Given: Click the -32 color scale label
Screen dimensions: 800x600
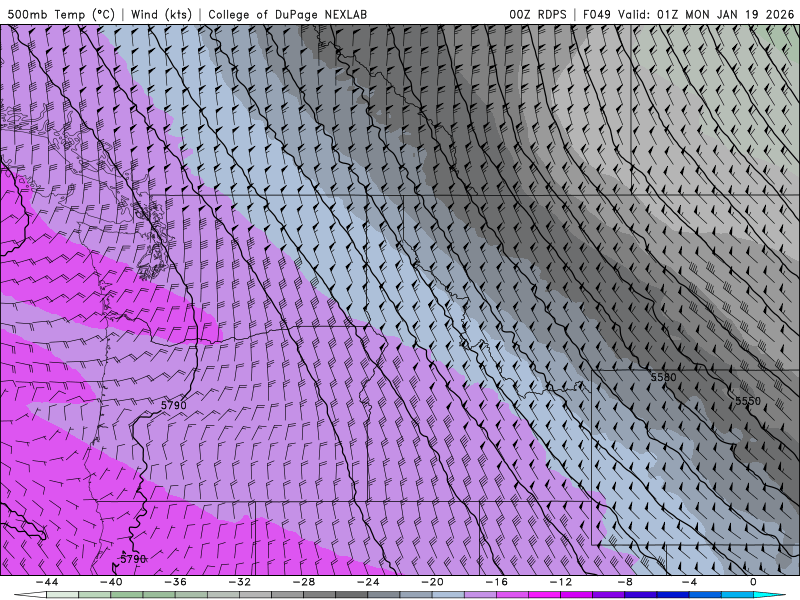Looking at the screenshot, I should point(240,582).
